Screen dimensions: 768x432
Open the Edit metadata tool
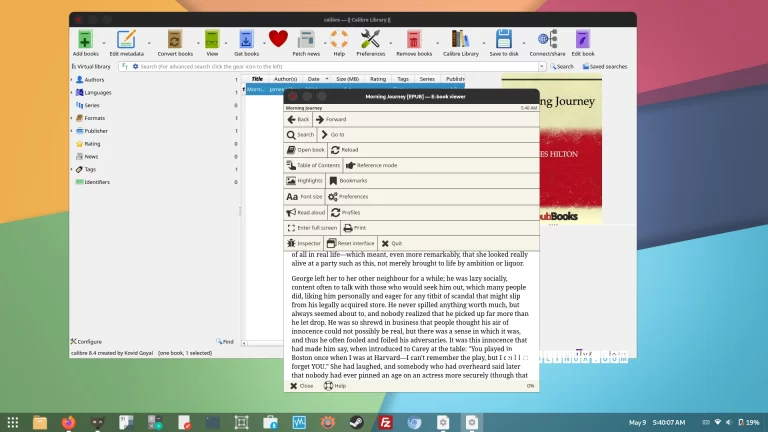tap(126, 40)
